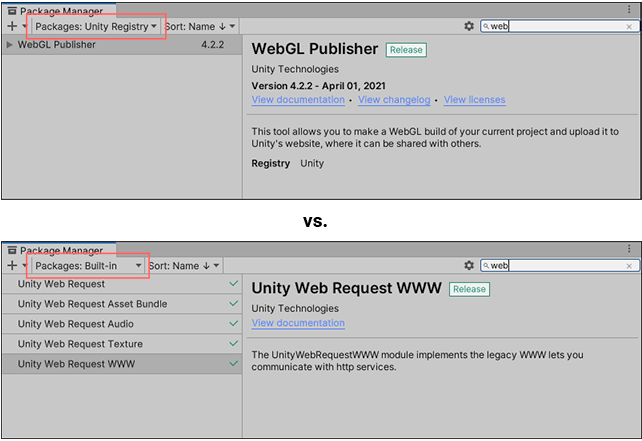Click the search field in the Built-in window
This screenshot has height=441, width=642.
(559, 266)
